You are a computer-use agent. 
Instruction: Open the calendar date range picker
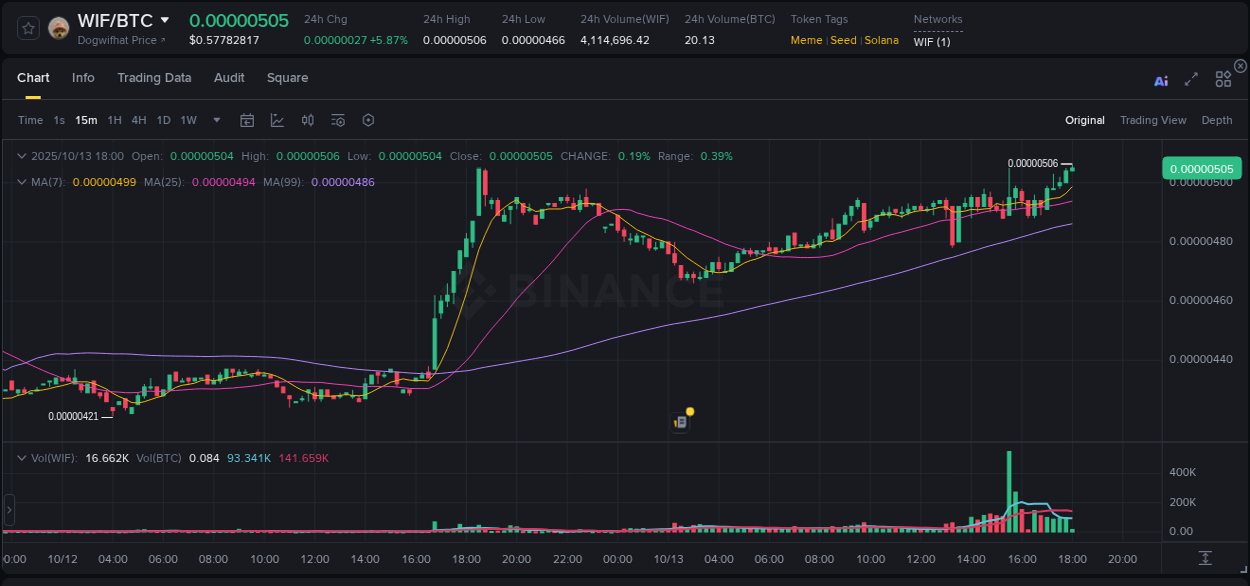(247, 119)
